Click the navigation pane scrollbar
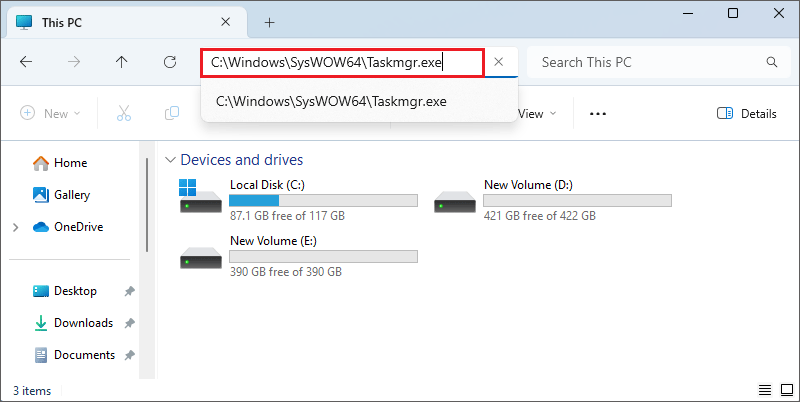800x402 pixels. 147,205
